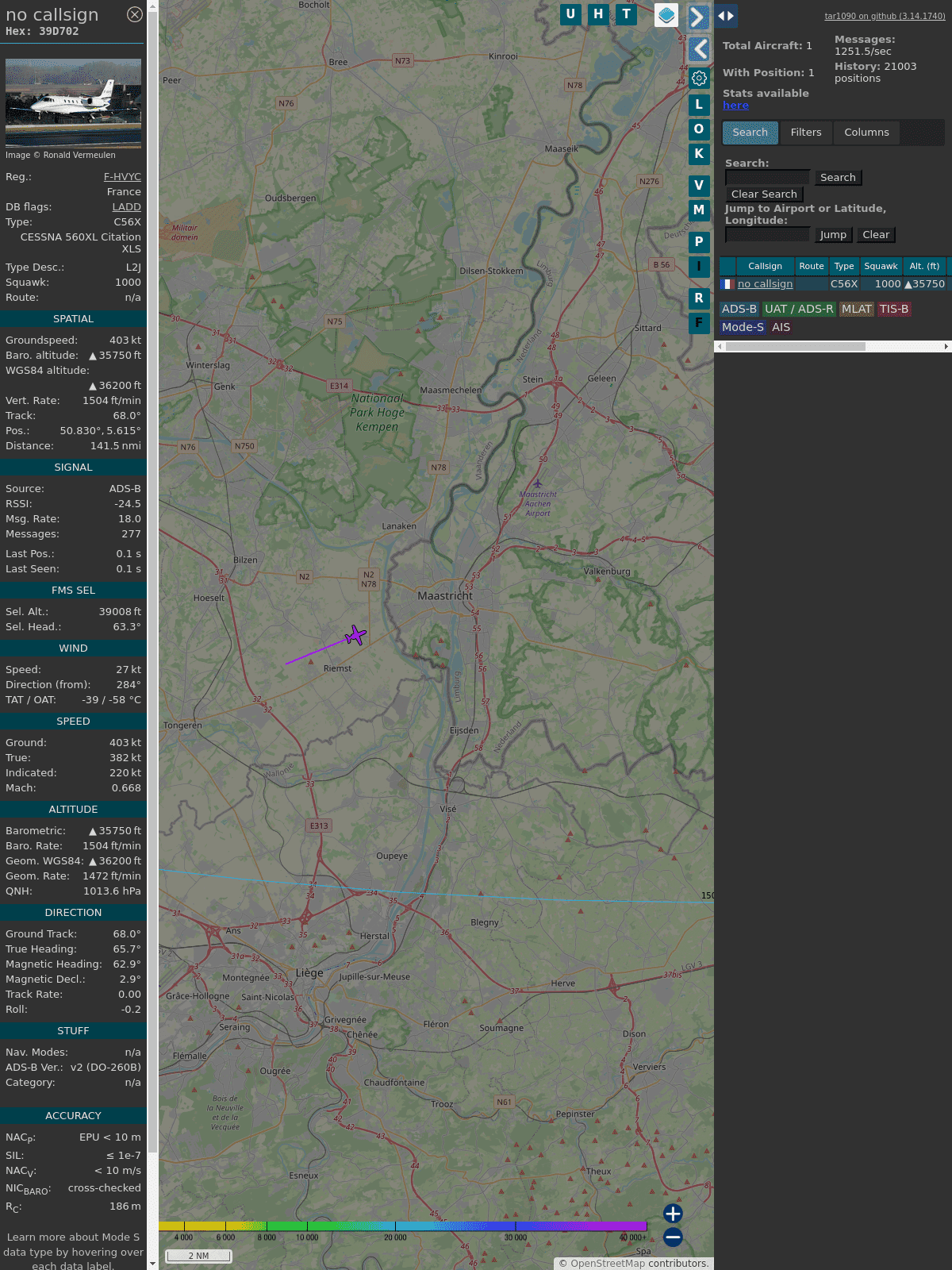Image resolution: width=952 pixels, height=1270 pixels.
Task: Click the right chevron sidebar button
Action: (698, 17)
